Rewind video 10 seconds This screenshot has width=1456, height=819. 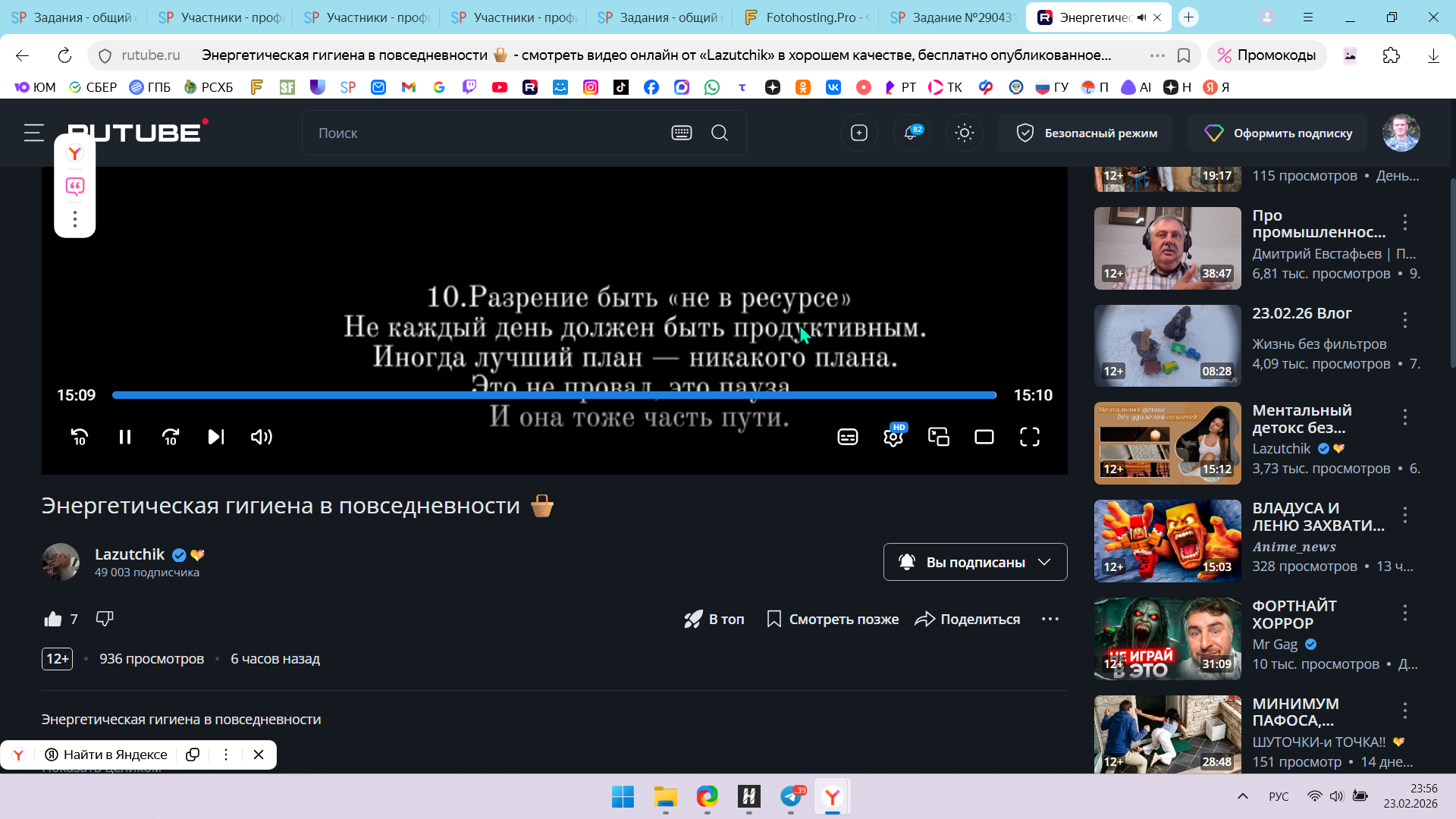point(80,437)
